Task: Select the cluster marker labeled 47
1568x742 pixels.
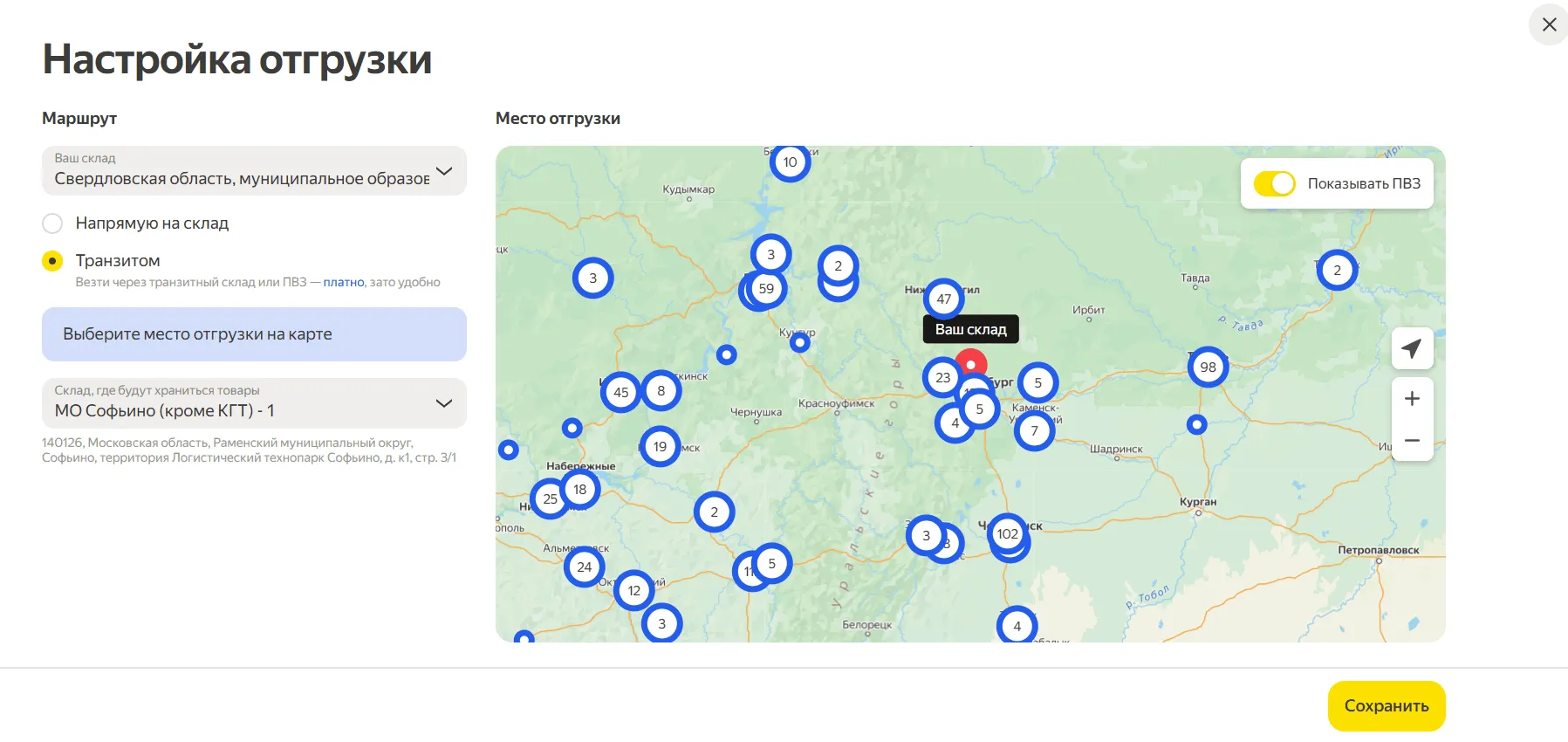Action: click(943, 299)
